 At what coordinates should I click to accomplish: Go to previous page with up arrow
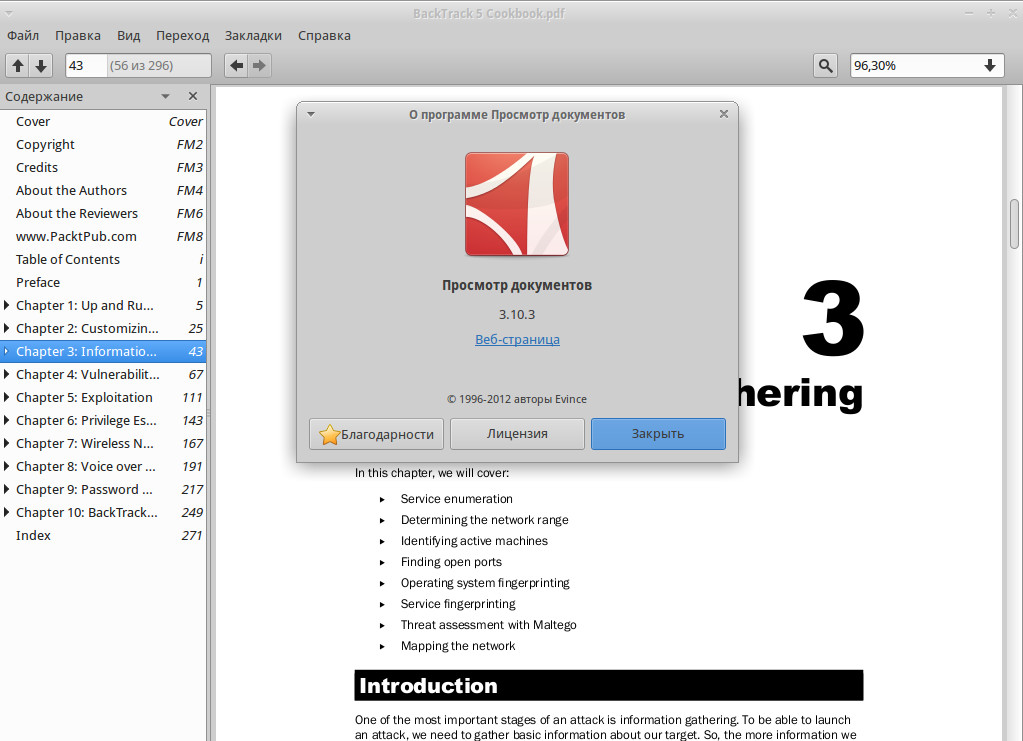[18, 65]
